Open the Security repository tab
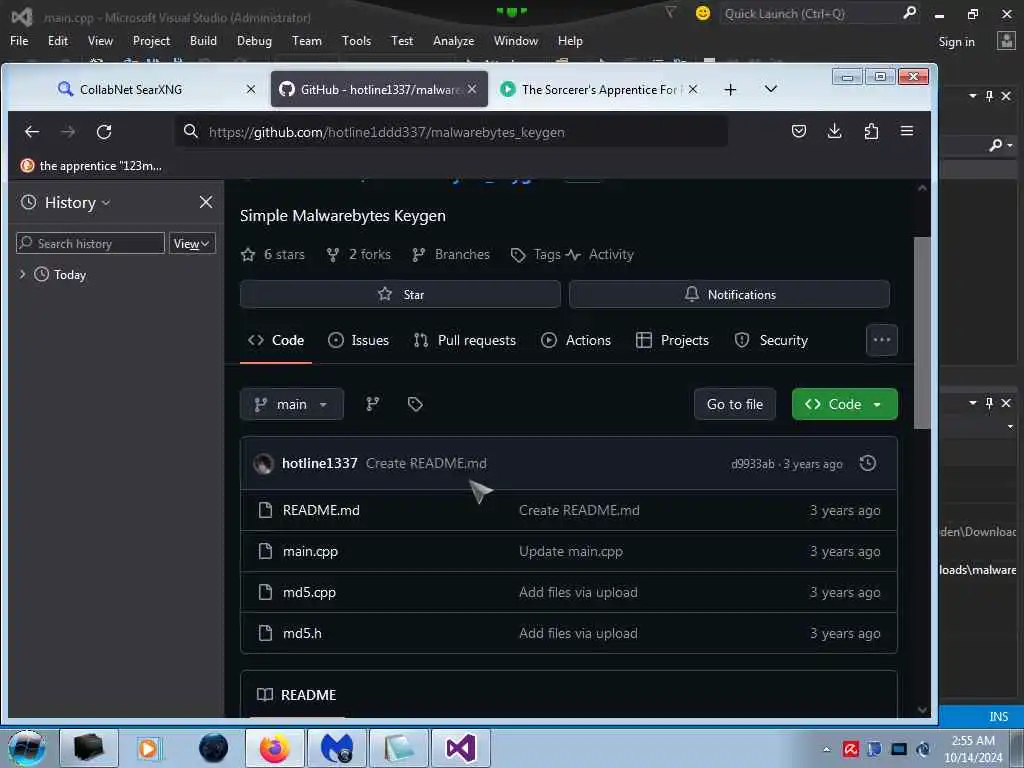This screenshot has height=768, width=1024. coord(771,340)
